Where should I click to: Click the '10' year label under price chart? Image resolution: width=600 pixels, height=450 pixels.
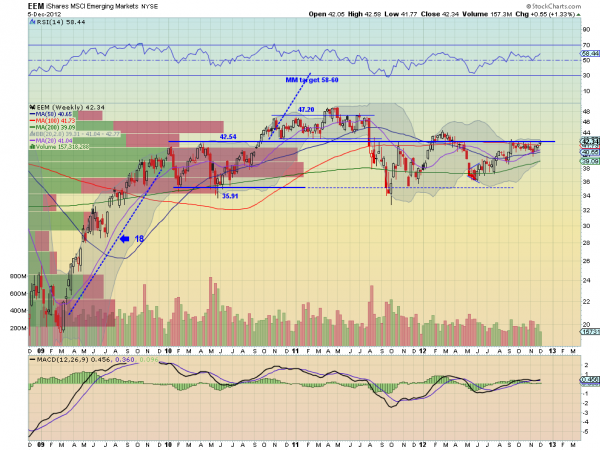click(x=168, y=351)
